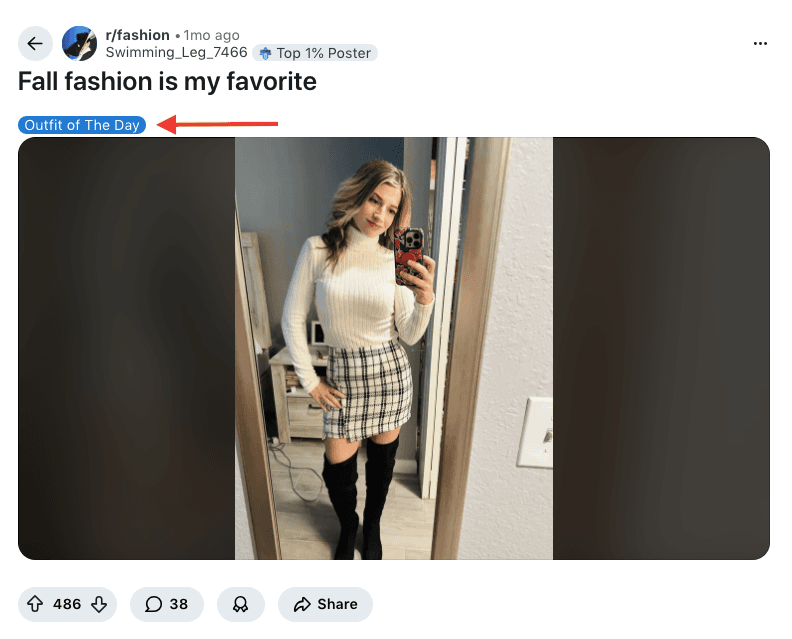Click the blurred left side of image

[126, 348]
